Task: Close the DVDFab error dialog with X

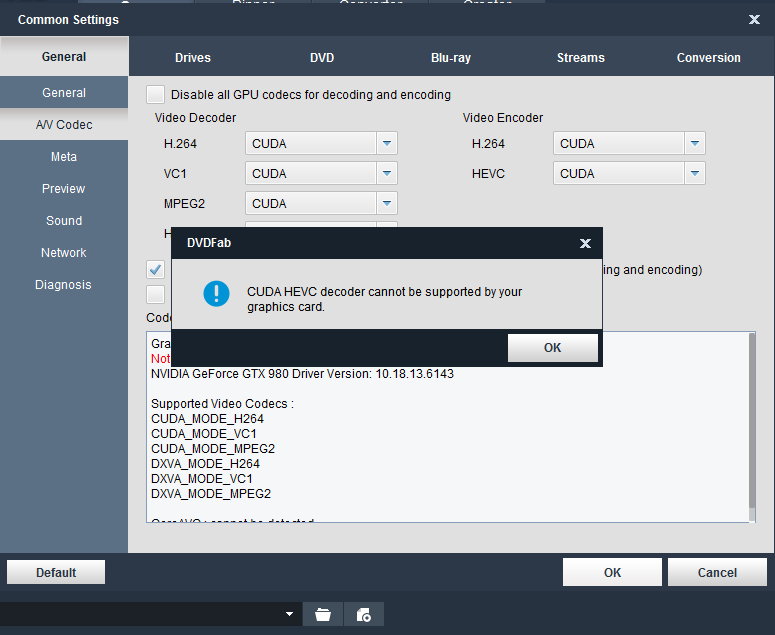Action: (x=585, y=243)
